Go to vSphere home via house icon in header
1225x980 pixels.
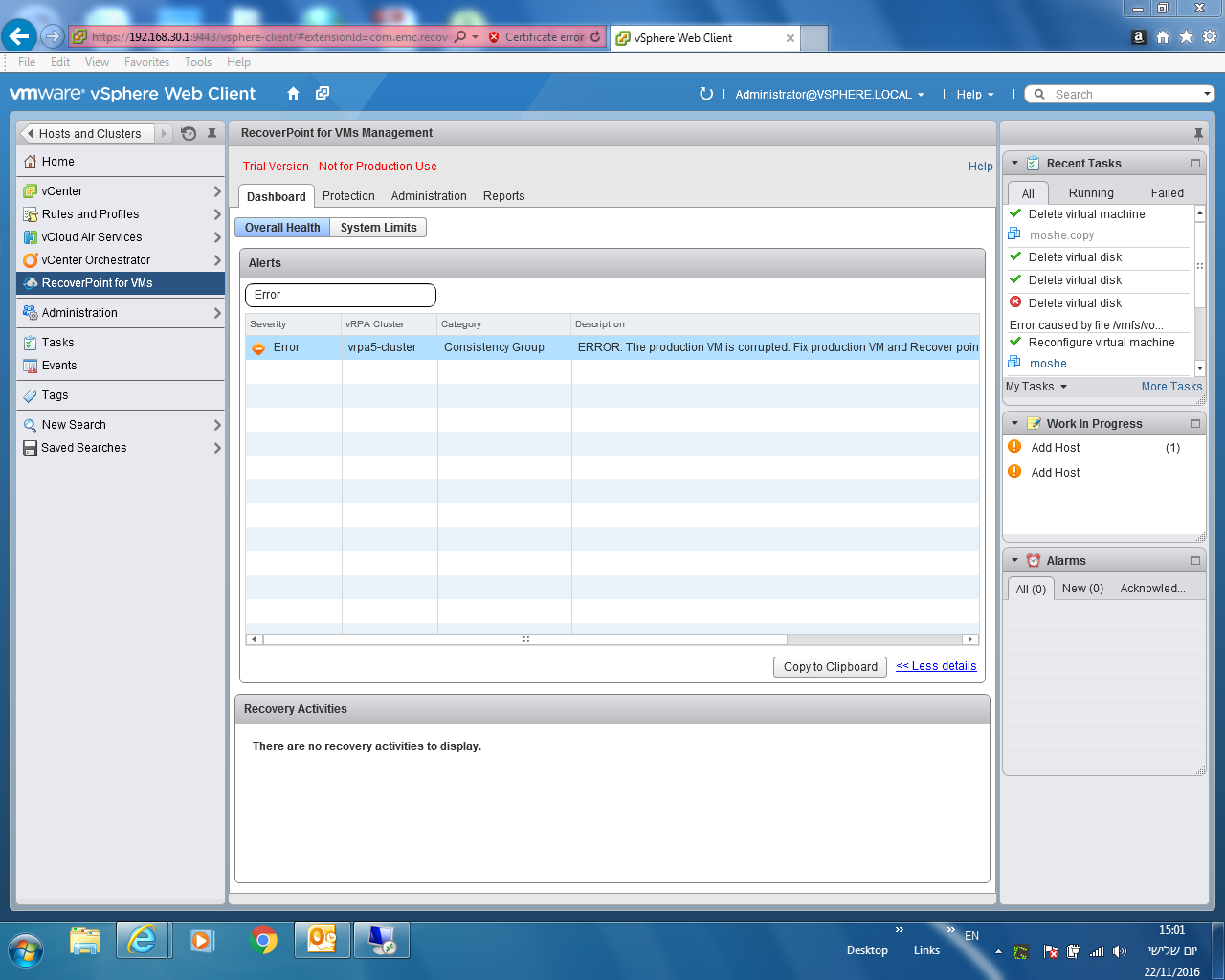point(294,94)
